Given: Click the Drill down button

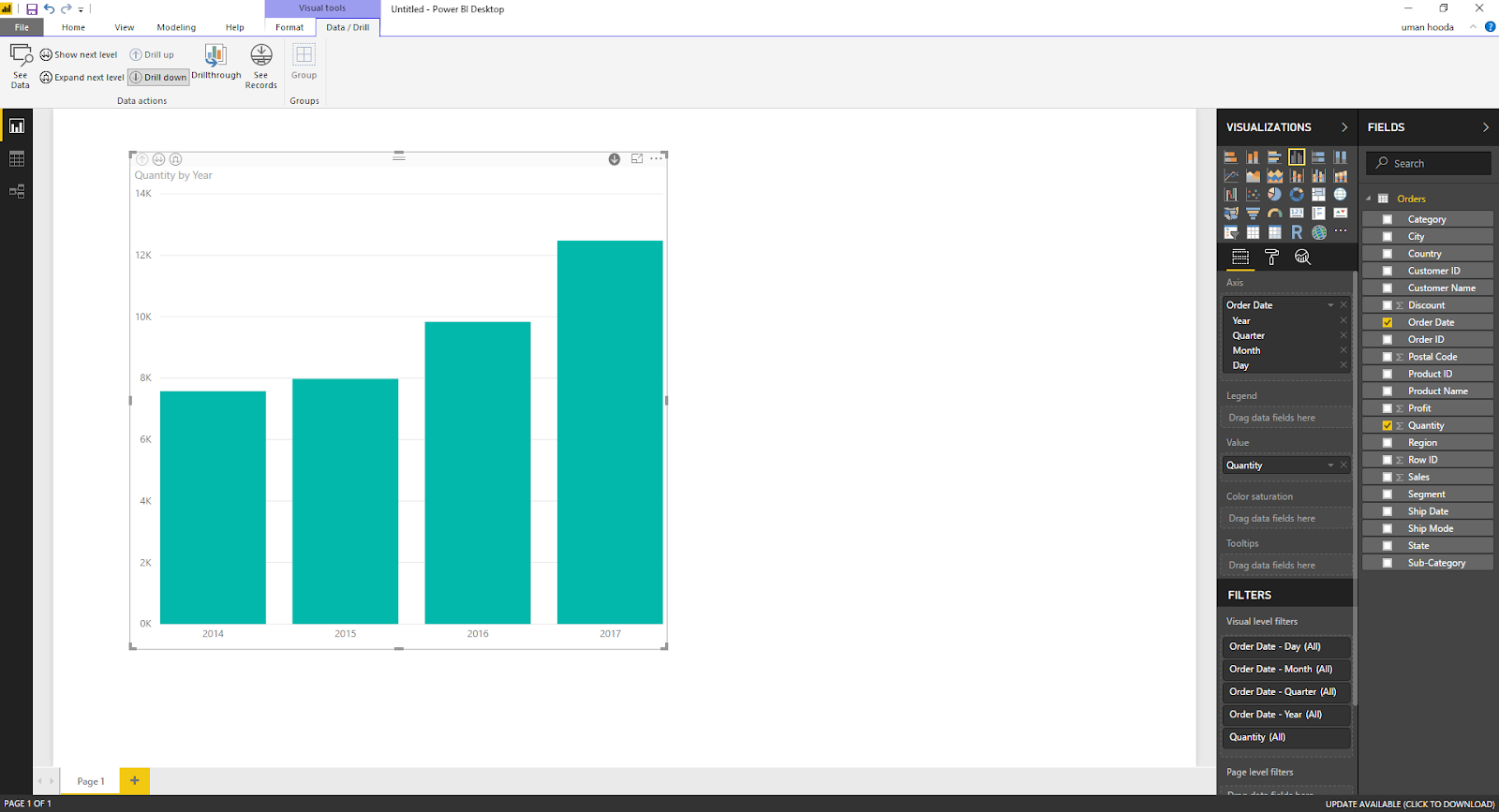Looking at the screenshot, I should tap(158, 77).
